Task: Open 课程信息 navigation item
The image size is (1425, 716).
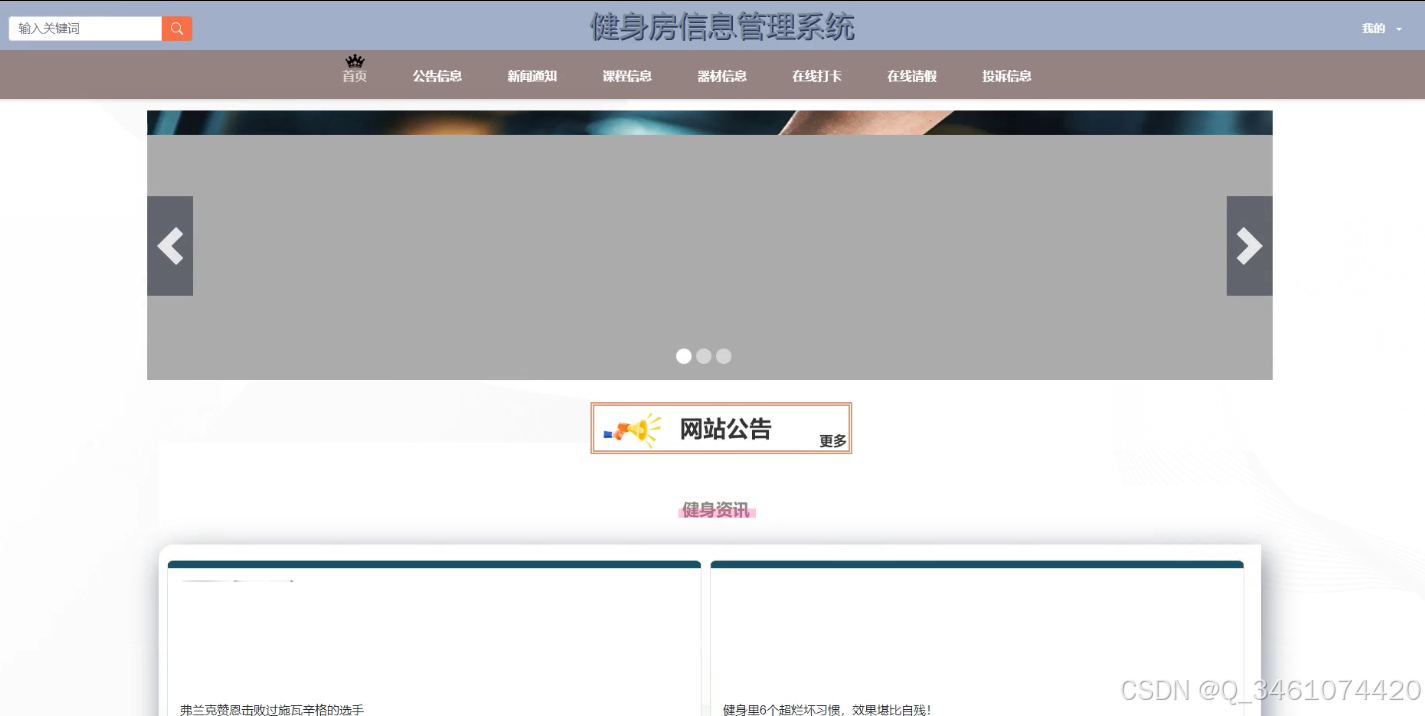Action: pos(627,76)
